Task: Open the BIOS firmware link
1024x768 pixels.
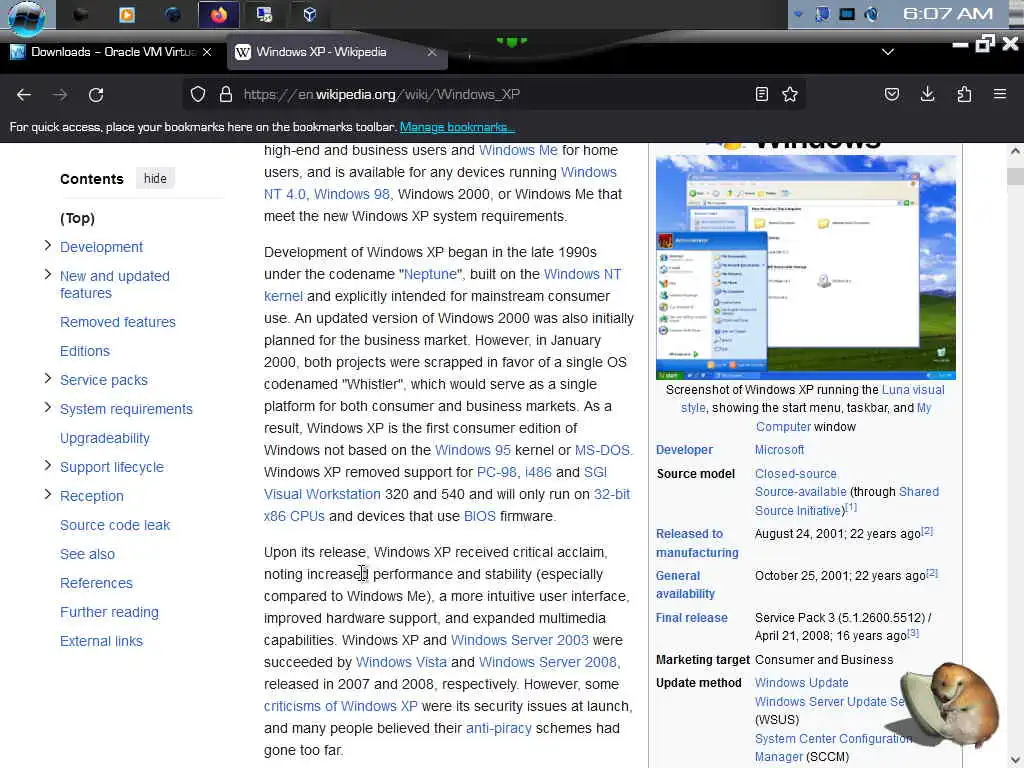Action: 479,516
